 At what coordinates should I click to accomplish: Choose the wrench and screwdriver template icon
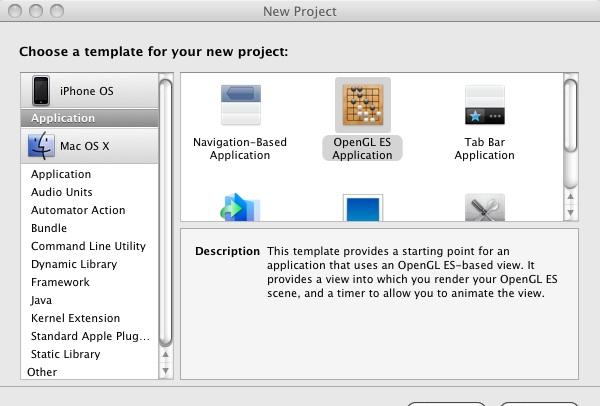click(485, 208)
